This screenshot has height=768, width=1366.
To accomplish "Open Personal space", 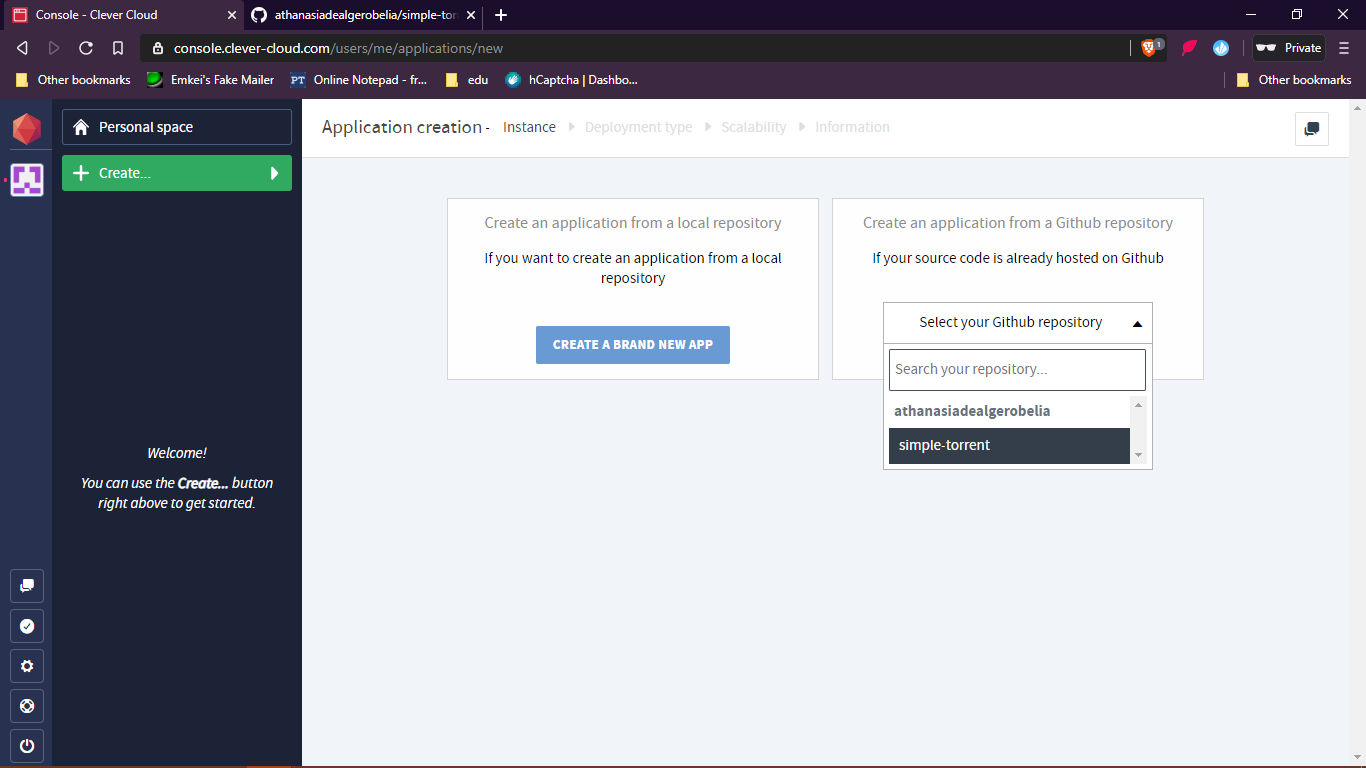I will (177, 127).
